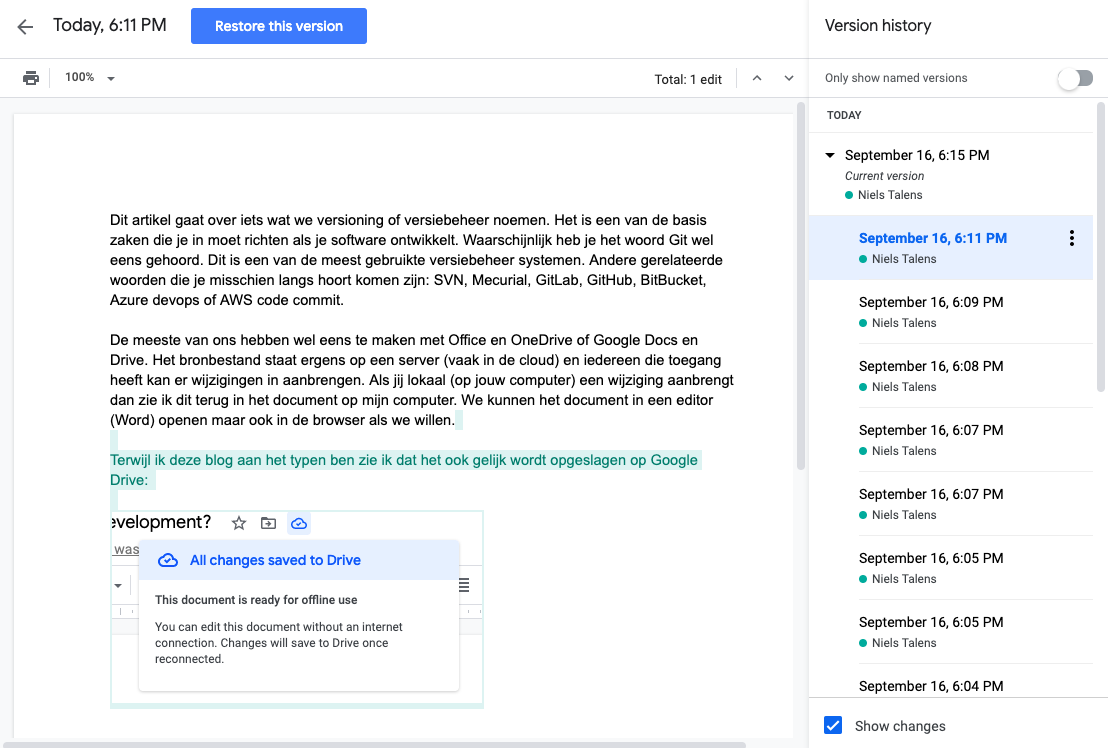
Task: Select the September 16, 6:04 PM version
Action: [x=930, y=686]
